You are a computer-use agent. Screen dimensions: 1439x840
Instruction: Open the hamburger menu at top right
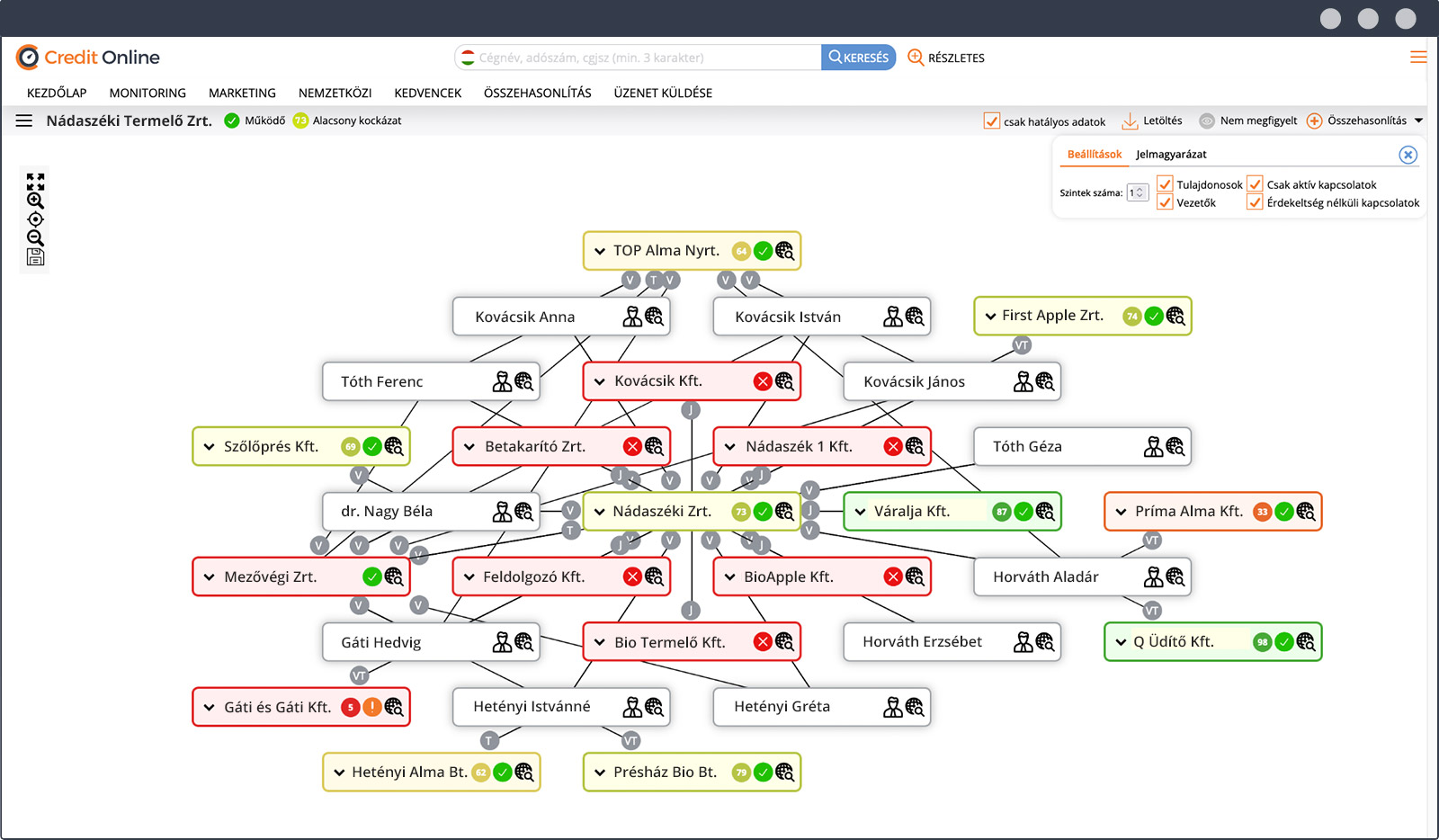(x=1418, y=58)
